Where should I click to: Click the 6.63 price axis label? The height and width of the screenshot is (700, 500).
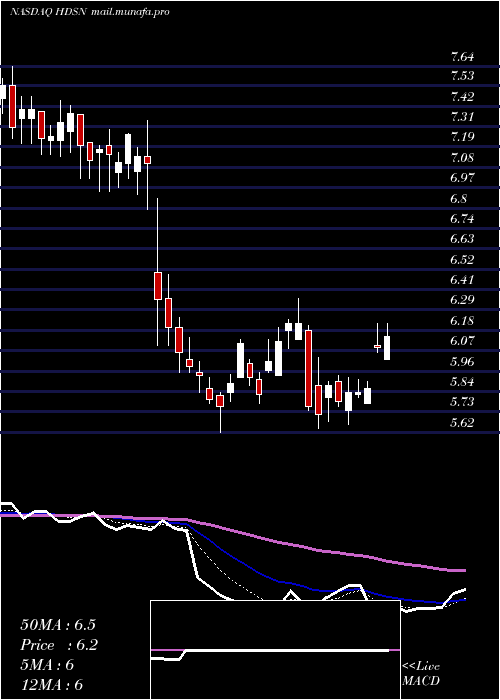pos(462,239)
